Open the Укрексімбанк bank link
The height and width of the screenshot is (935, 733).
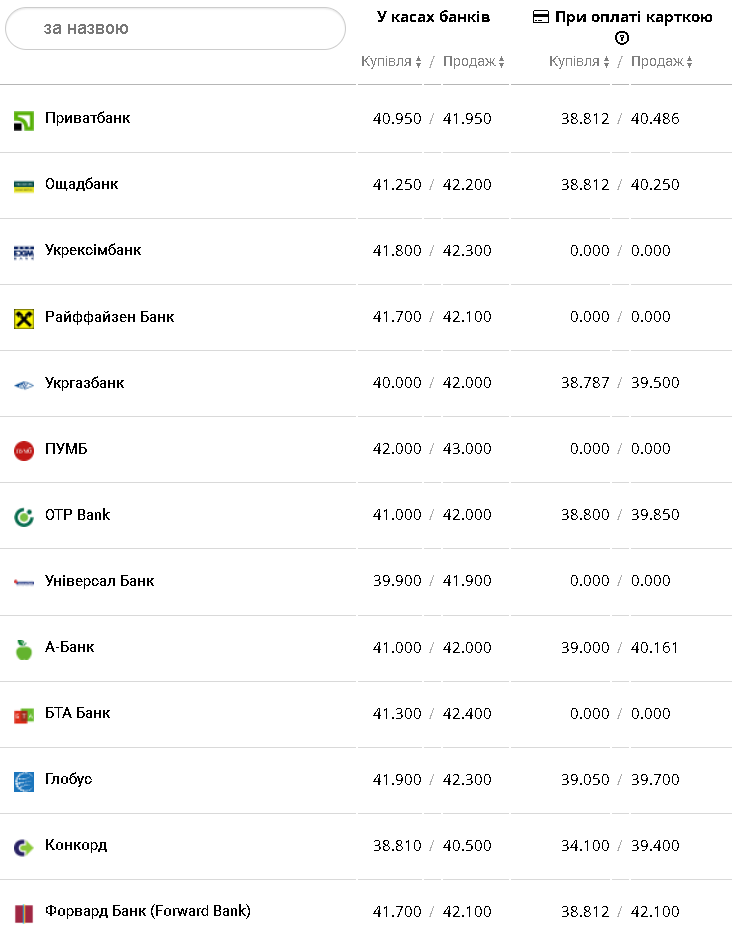tap(93, 250)
